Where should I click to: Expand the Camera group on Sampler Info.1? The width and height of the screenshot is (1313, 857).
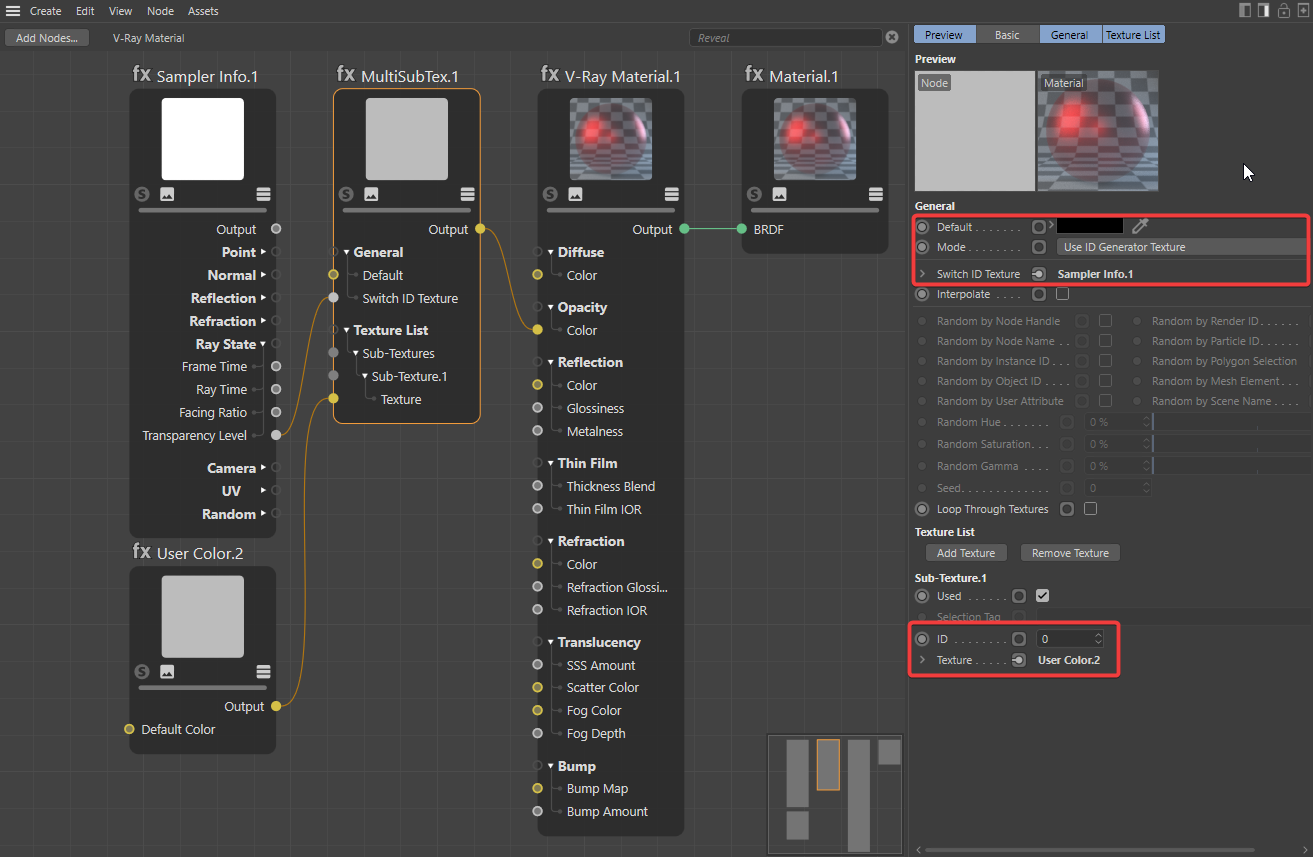click(x=263, y=468)
